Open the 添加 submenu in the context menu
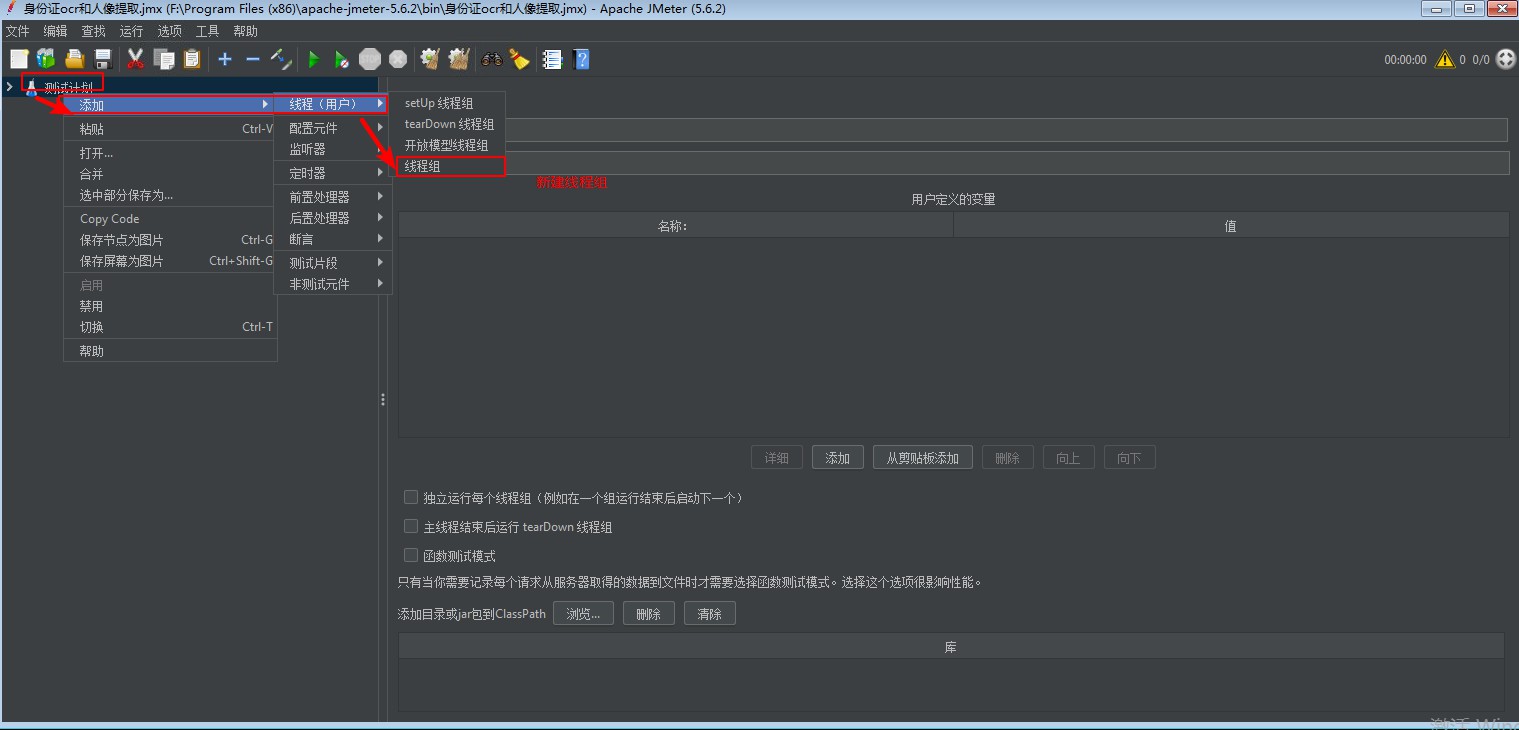1519x730 pixels. [170, 105]
